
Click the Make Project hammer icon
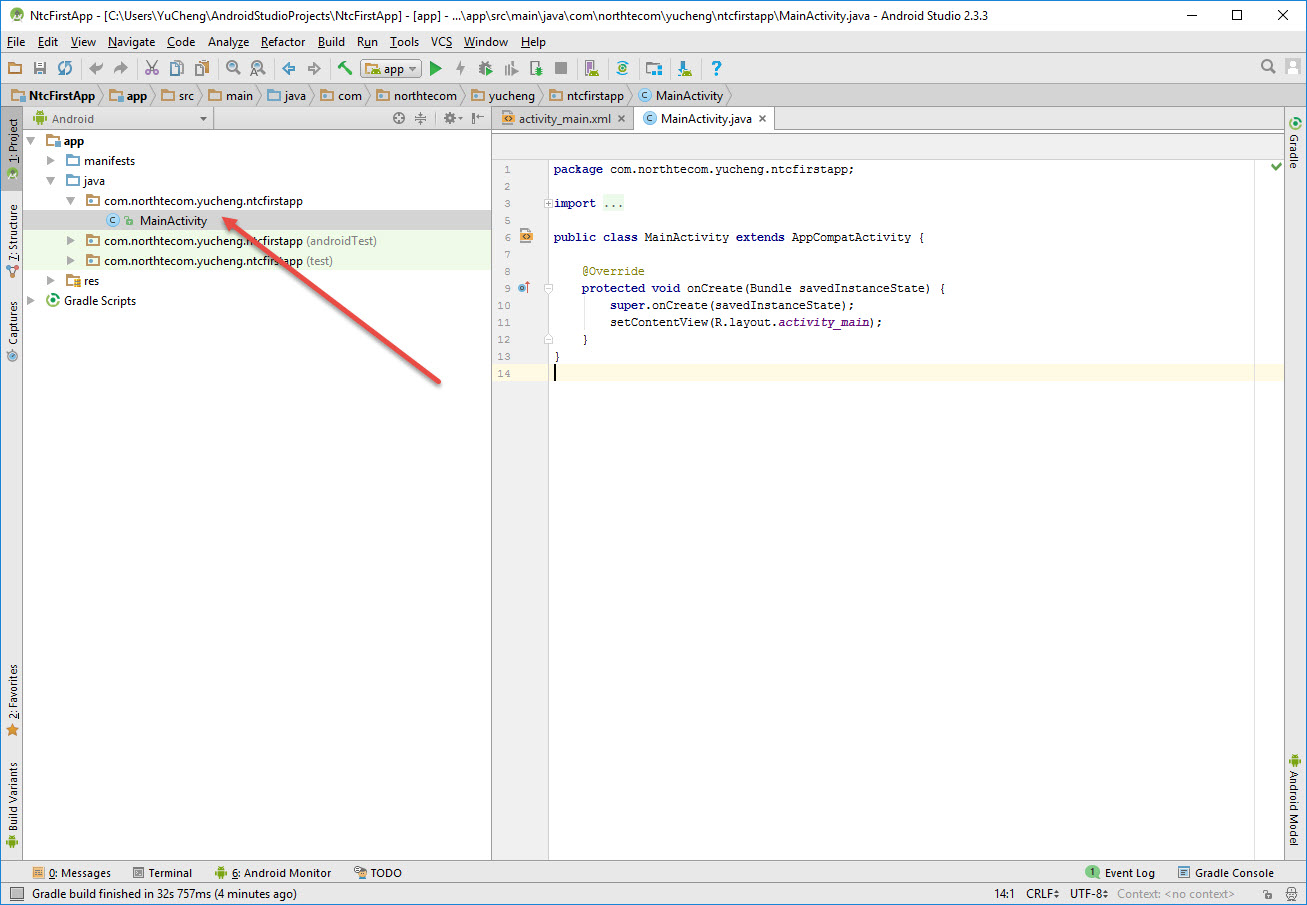click(x=344, y=69)
